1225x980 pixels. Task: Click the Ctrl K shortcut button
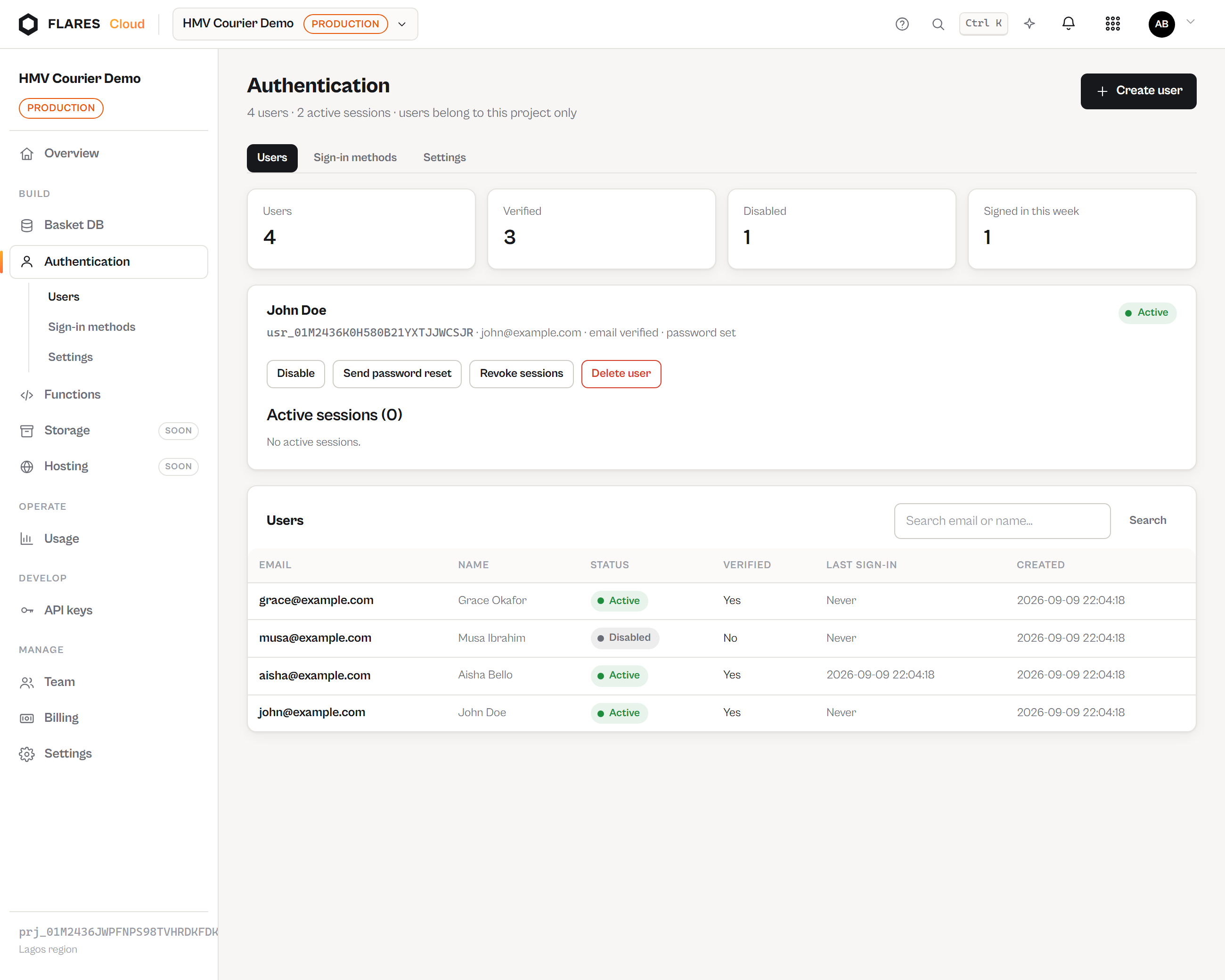(x=983, y=24)
